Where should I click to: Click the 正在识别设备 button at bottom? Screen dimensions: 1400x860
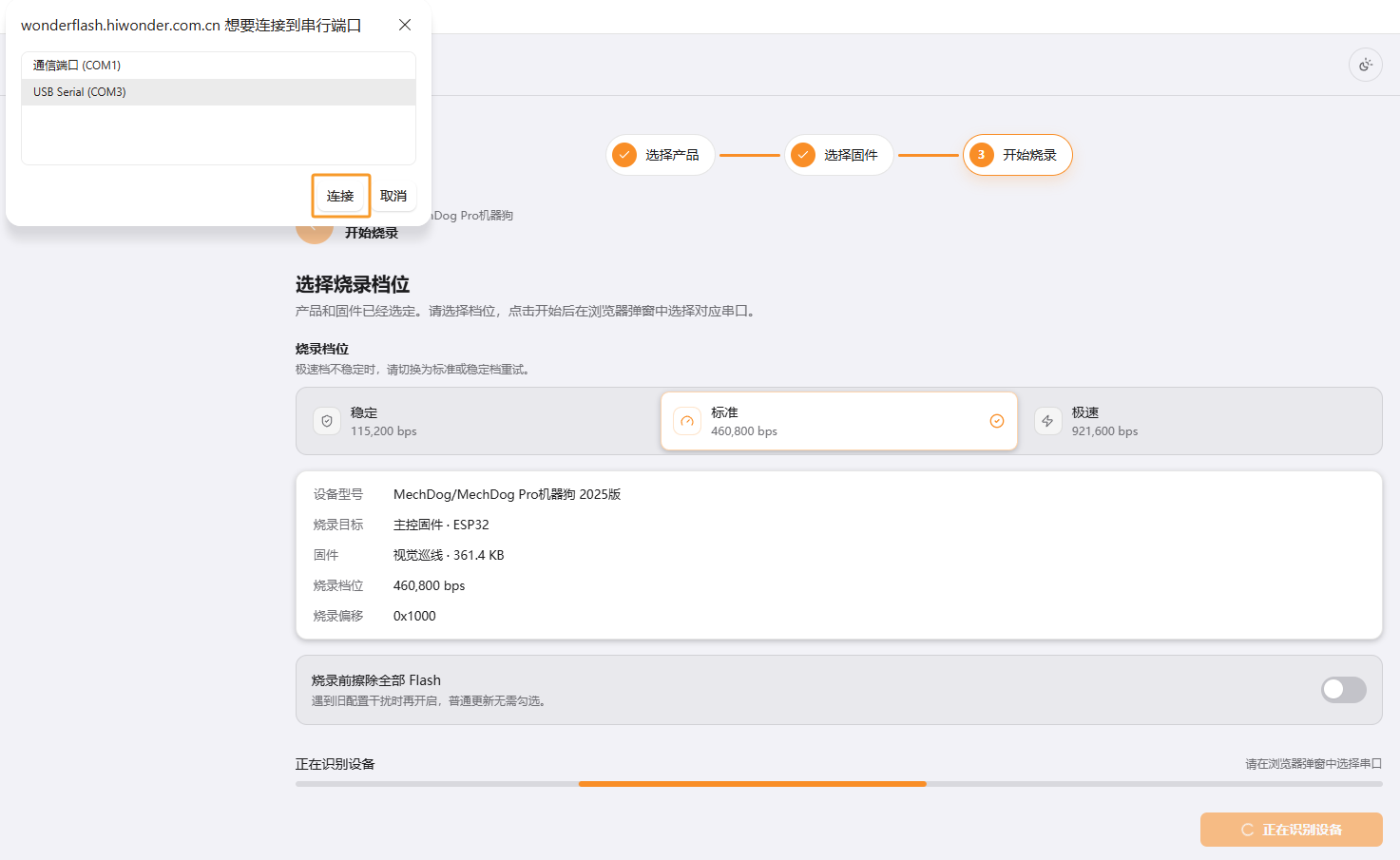(x=1292, y=830)
